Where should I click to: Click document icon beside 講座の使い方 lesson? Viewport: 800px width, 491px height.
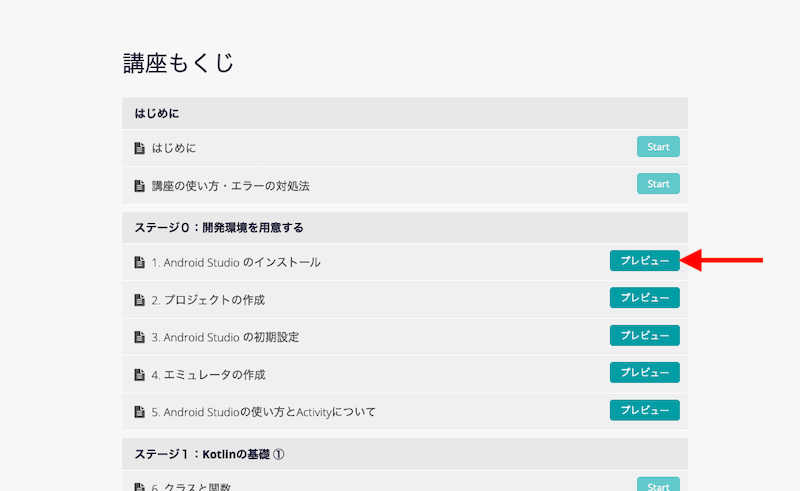(x=139, y=186)
